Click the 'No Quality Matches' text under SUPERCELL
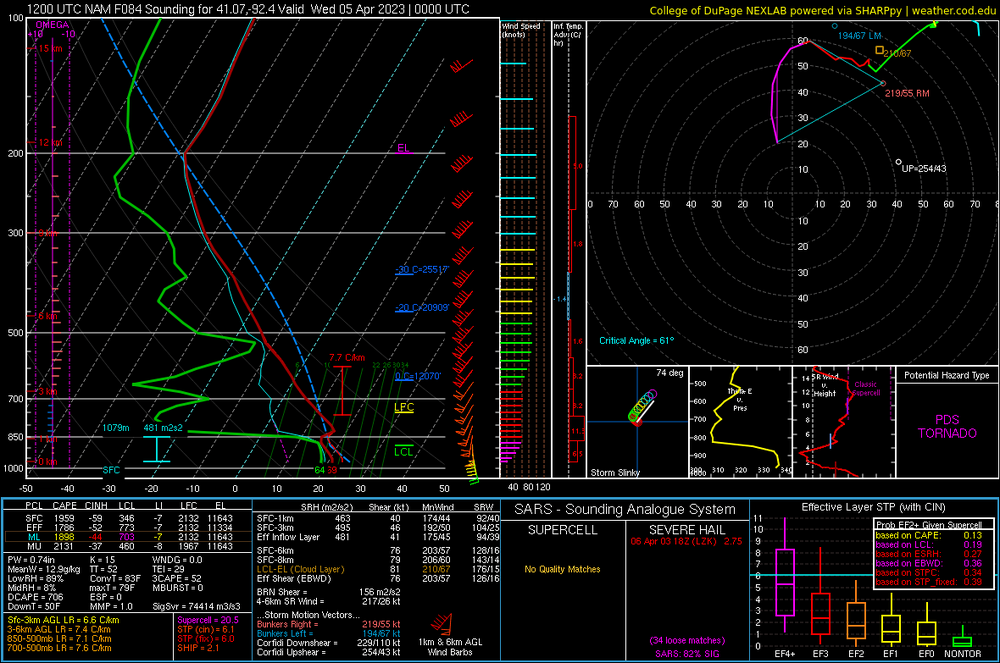 (562, 569)
